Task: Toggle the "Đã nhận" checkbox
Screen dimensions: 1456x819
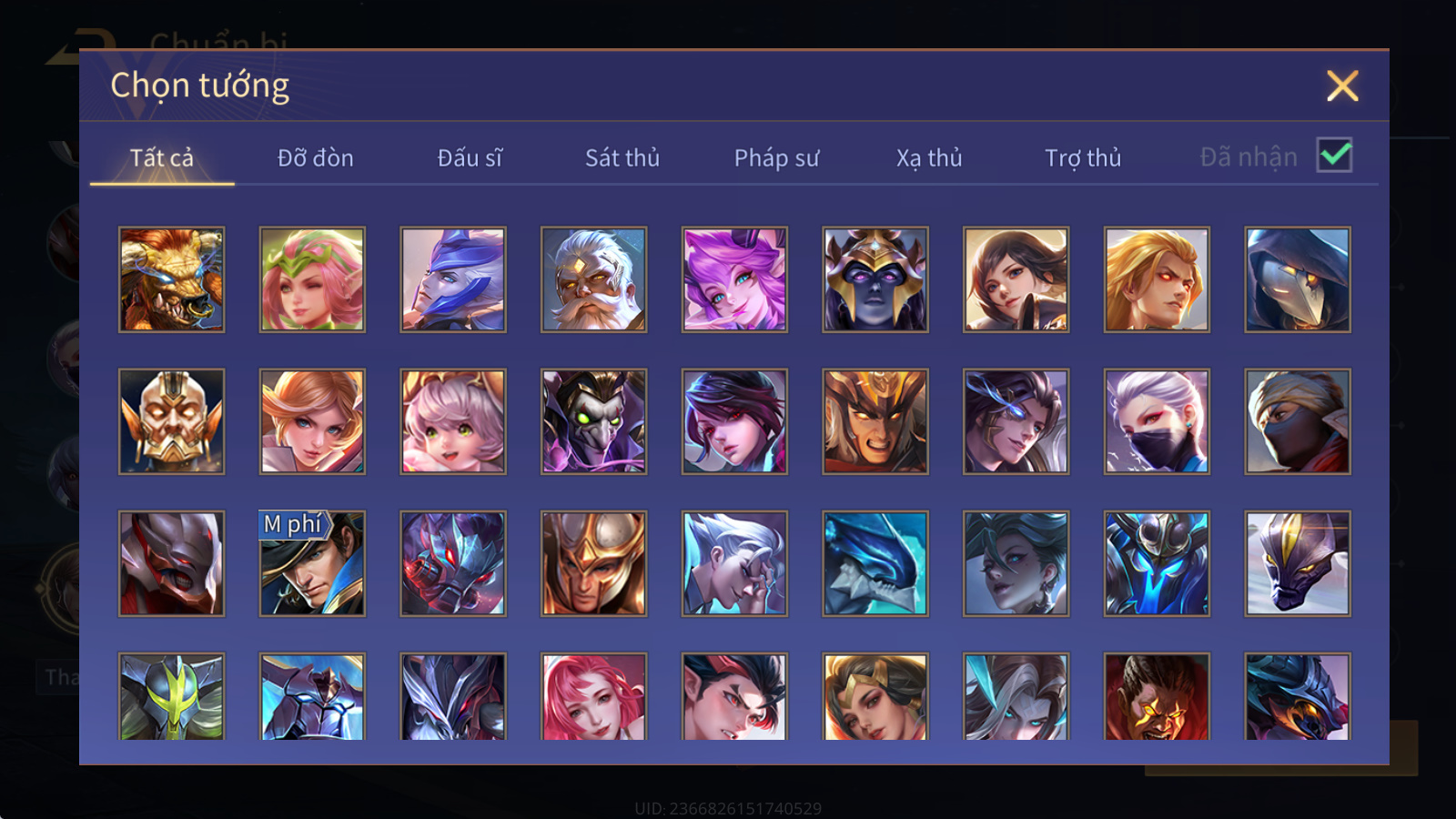Action: point(1334,156)
